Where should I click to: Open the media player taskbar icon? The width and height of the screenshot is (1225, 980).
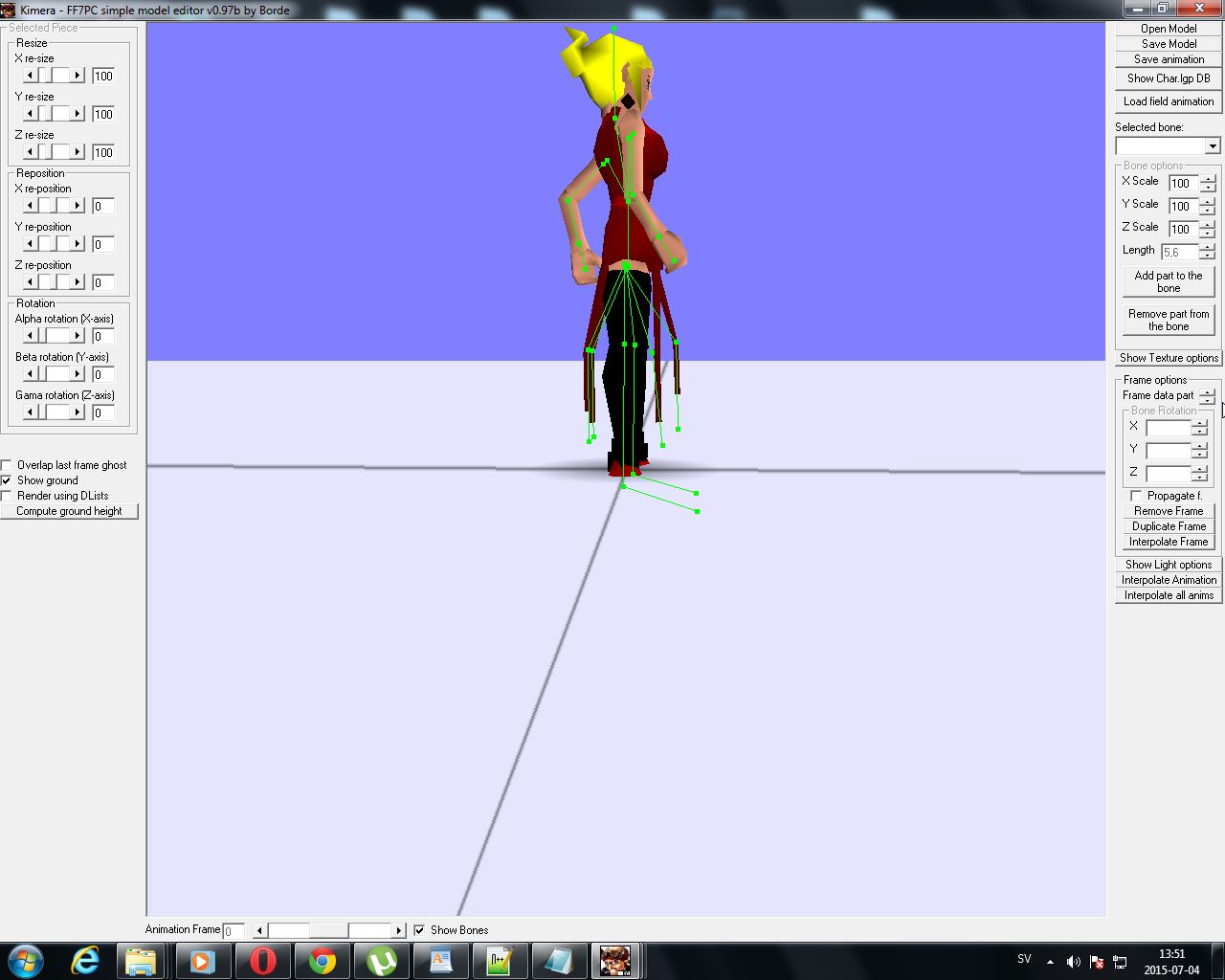pos(203,960)
